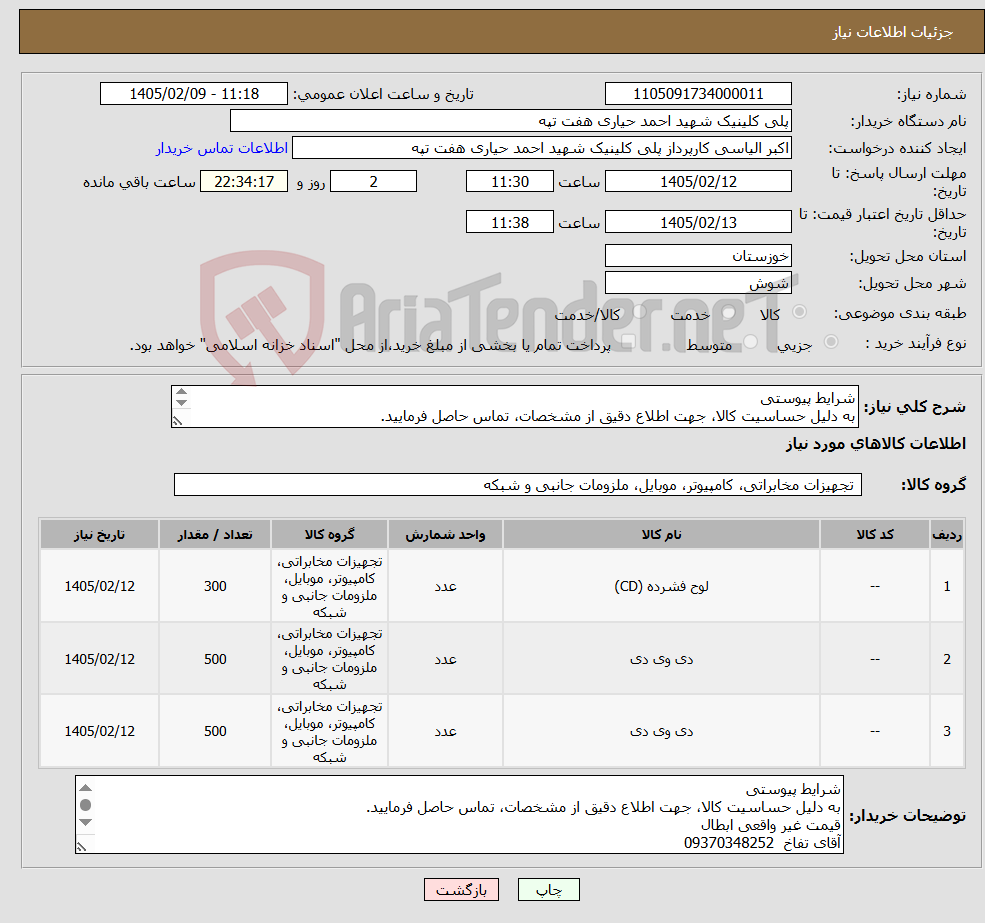Click date 1405/02/12 in row 1
This screenshot has width=985, height=923.
click(99, 586)
